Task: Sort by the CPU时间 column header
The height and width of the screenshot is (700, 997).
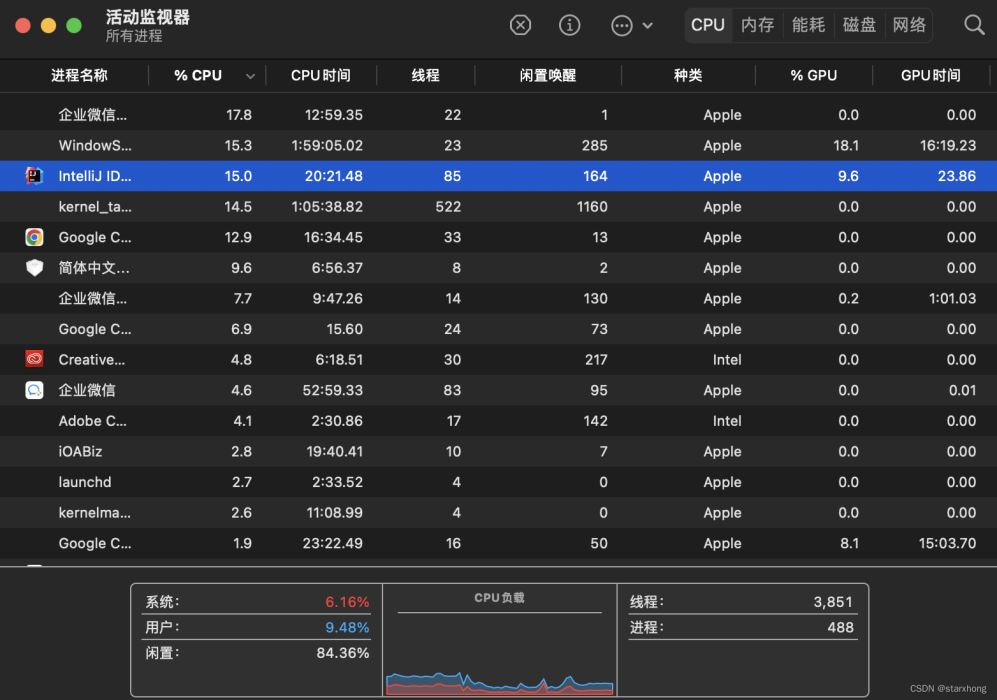Action: (320, 75)
